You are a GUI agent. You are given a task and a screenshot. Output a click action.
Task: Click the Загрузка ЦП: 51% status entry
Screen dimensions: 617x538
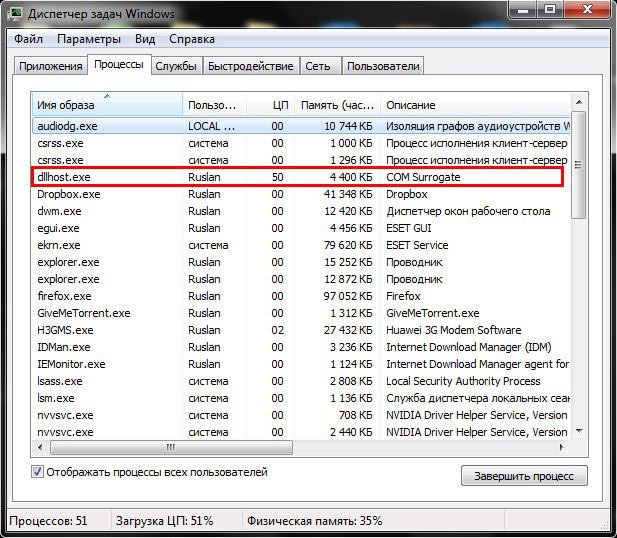(x=164, y=521)
